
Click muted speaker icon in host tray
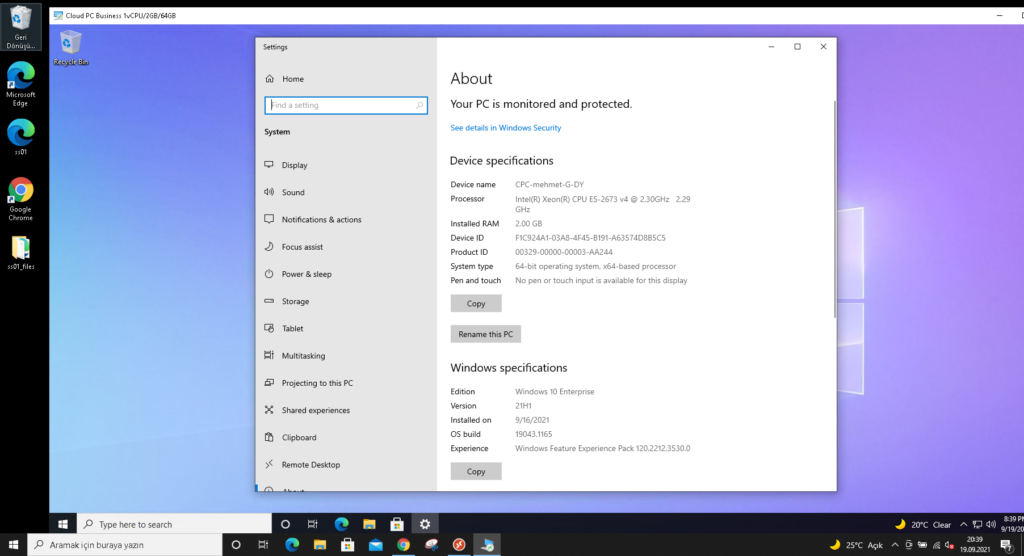point(950,545)
